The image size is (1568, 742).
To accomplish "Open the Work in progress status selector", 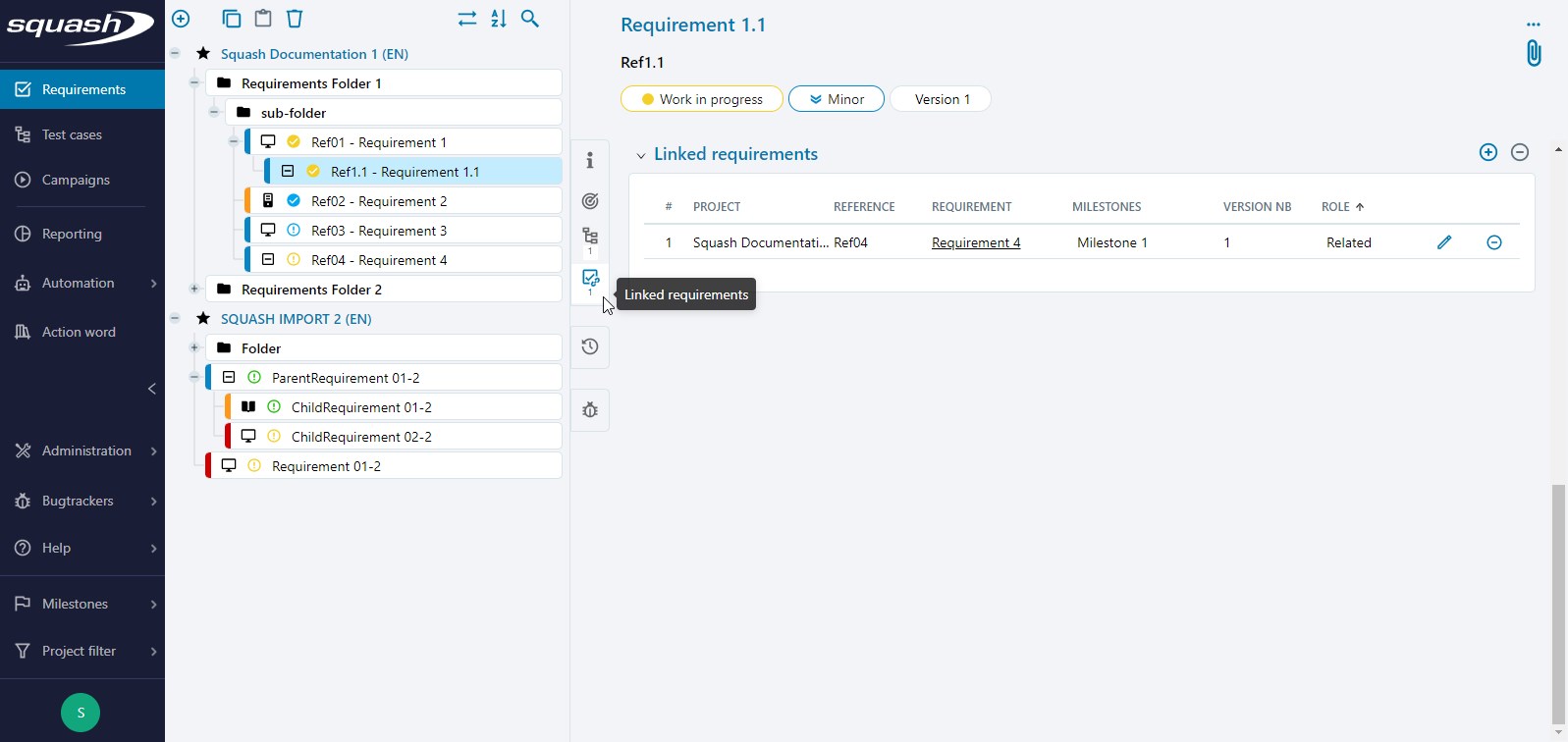I will click(x=701, y=99).
